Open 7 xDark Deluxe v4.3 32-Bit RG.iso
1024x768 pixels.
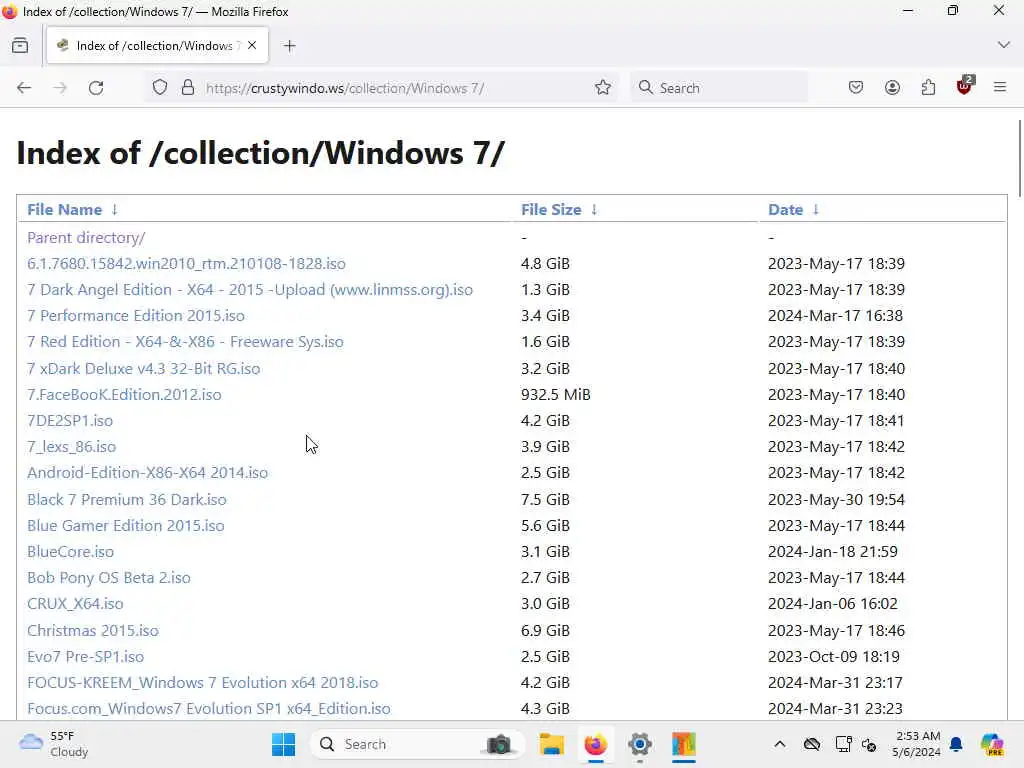(x=144, y=369)
